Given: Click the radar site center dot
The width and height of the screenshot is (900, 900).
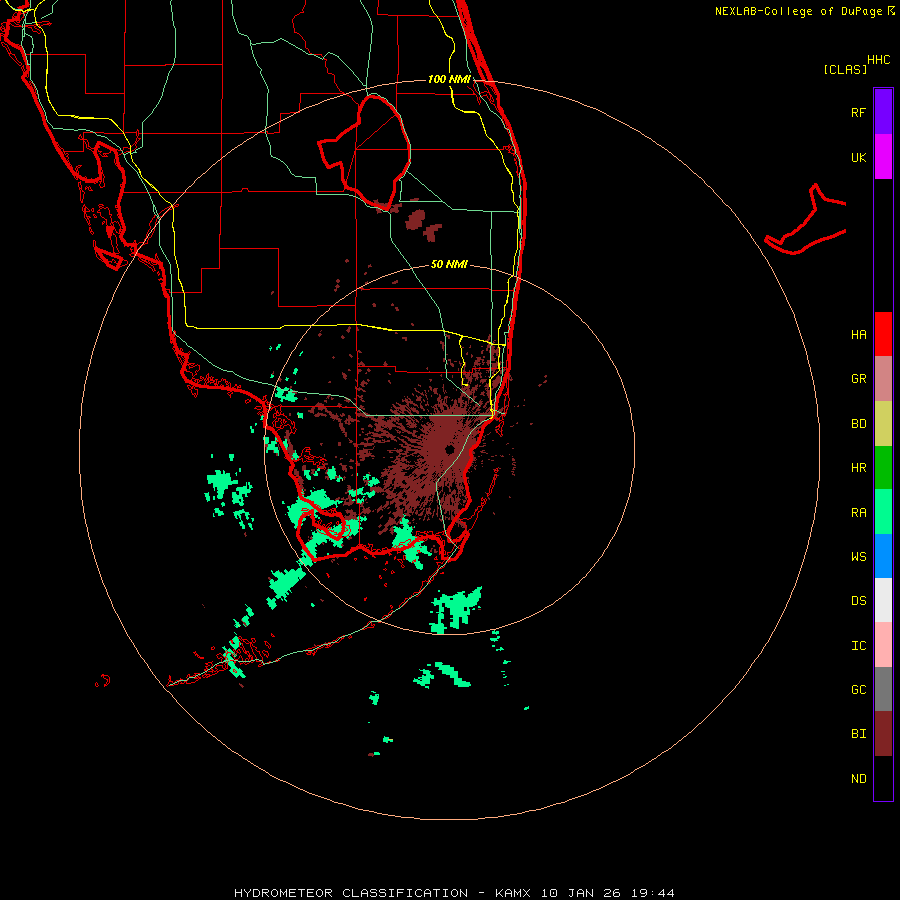Looking at the screenshot, I should point(449,449).
